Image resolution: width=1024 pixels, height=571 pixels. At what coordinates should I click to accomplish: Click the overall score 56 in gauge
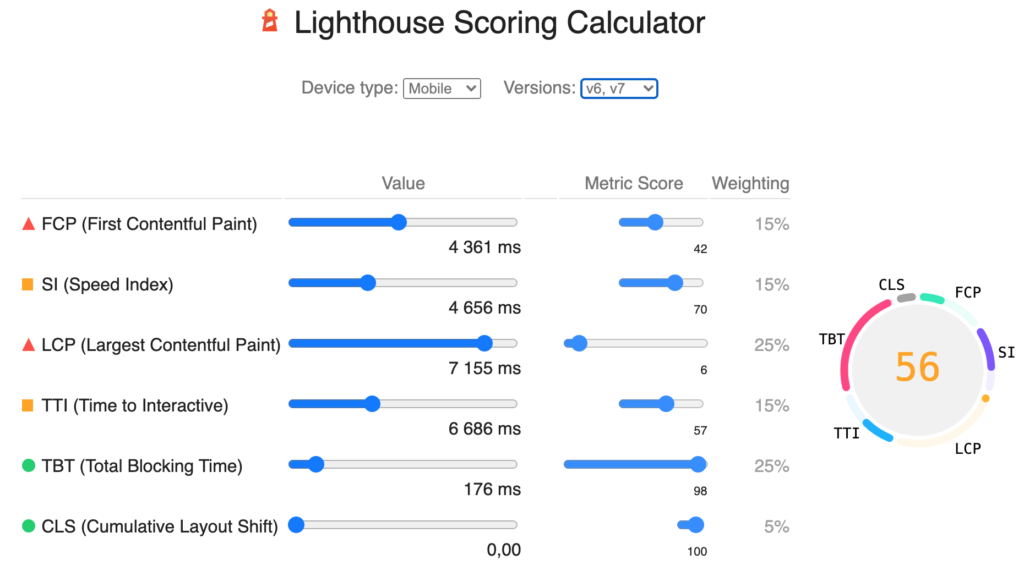click(918, 367)
